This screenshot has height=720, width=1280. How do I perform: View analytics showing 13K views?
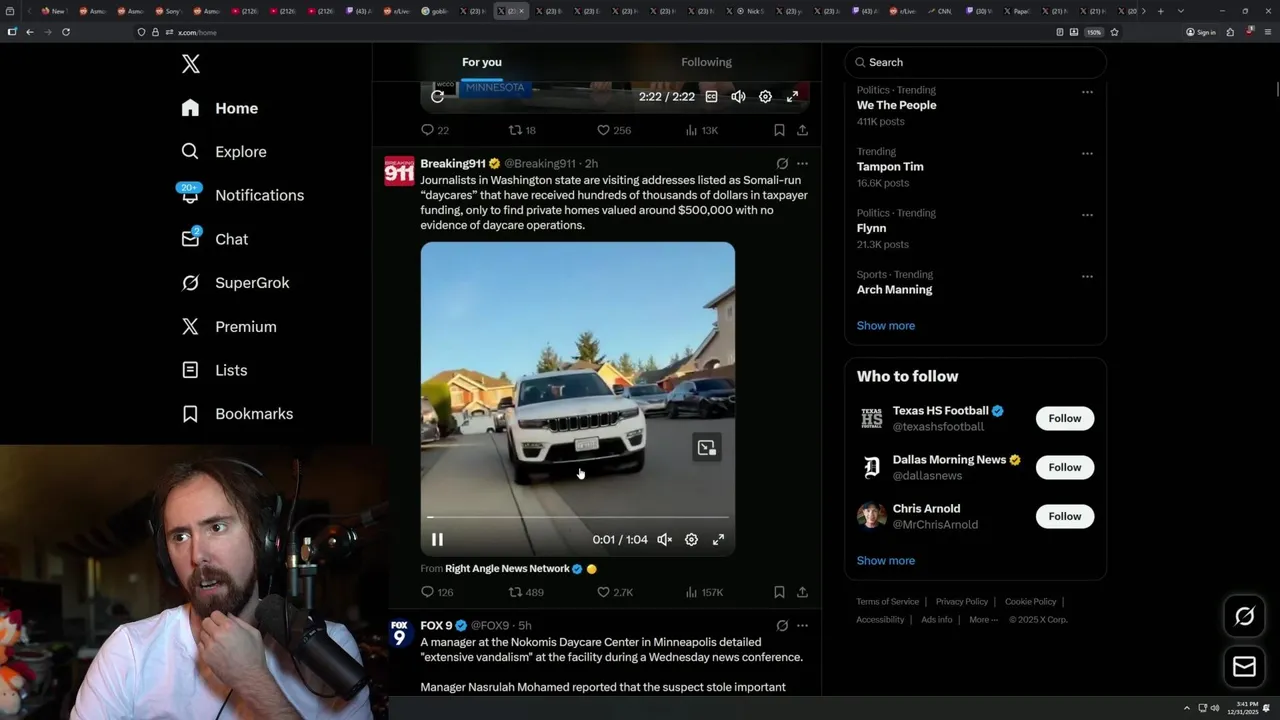click(702, 130)
